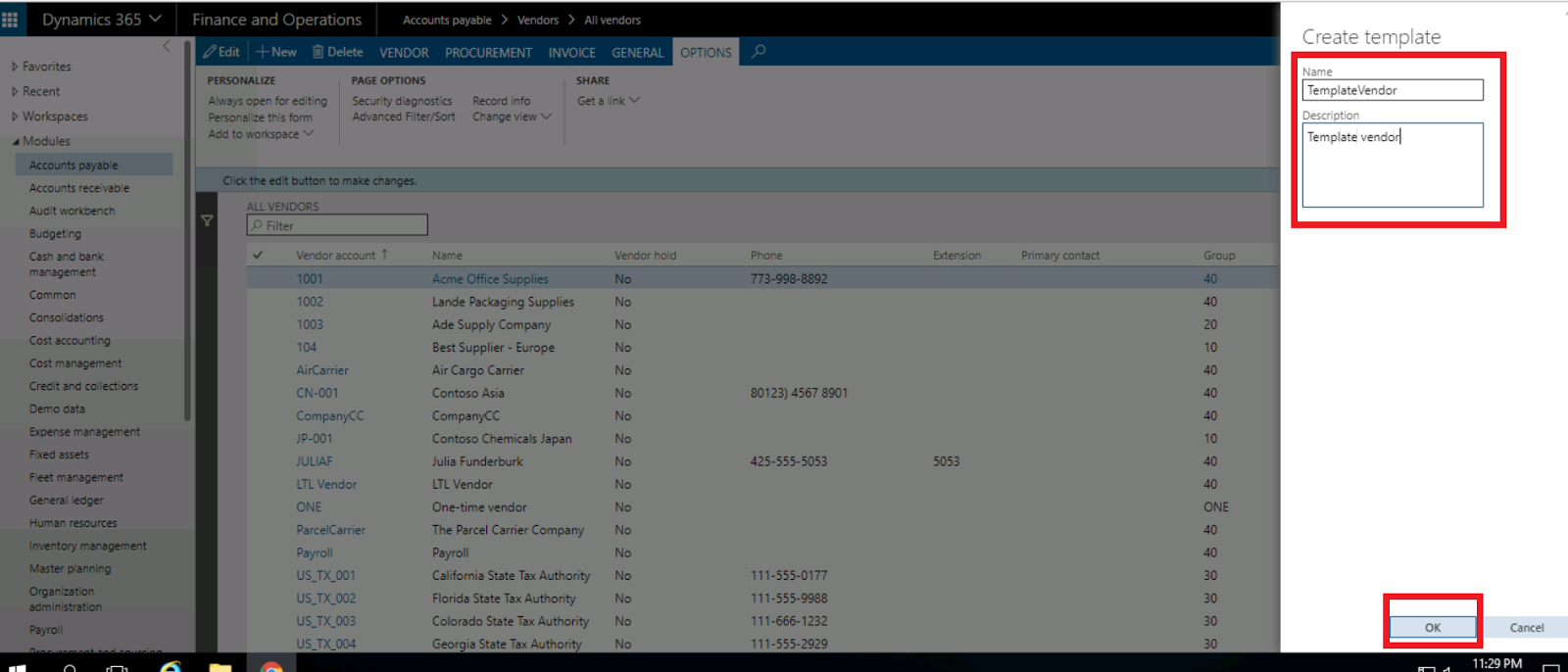1568x672 pixels.
Task: Click the All vendors Filter box
Action: [337, 225]
